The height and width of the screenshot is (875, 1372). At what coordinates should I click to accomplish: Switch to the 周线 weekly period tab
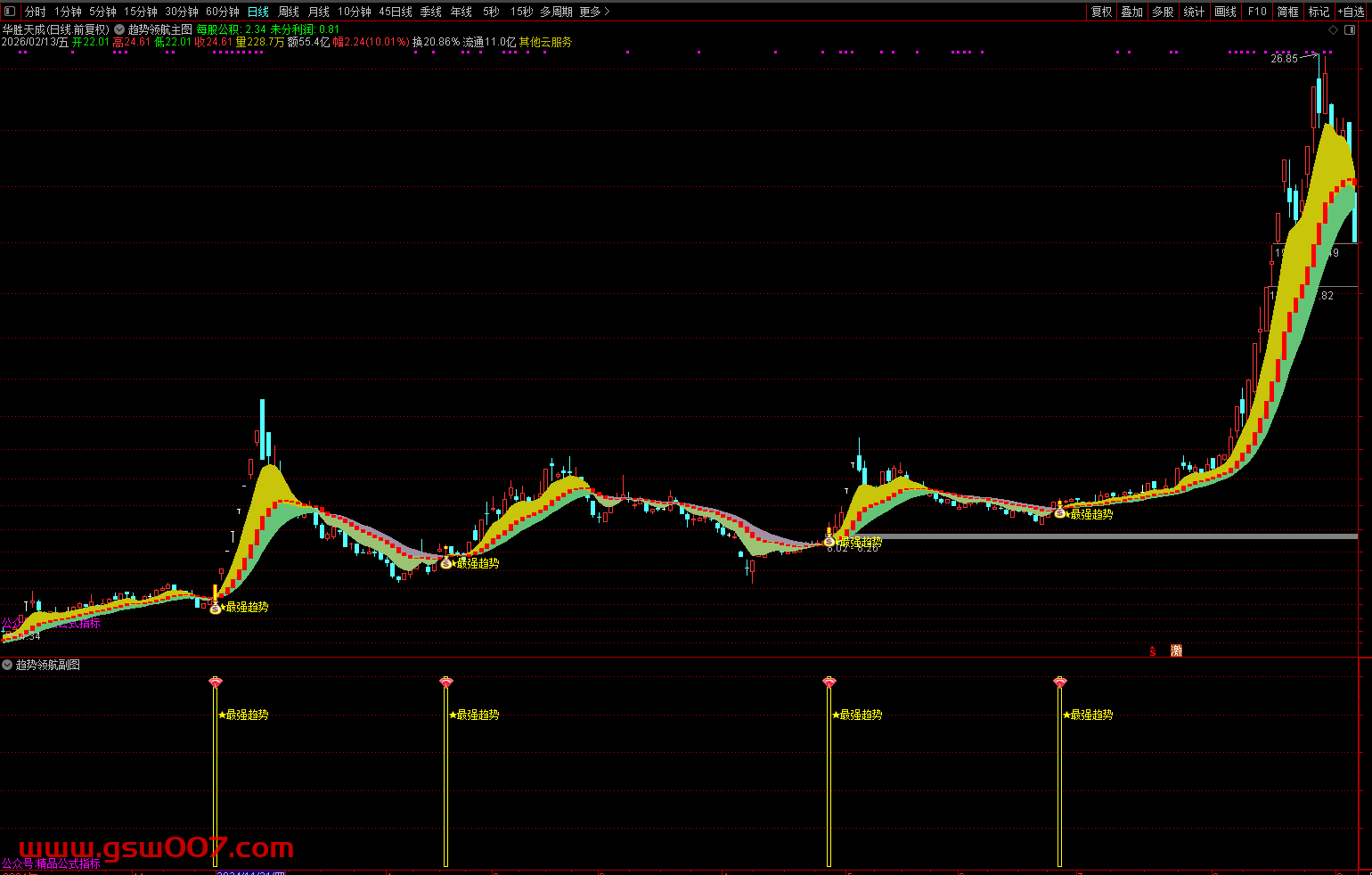(x=288, y=12)
